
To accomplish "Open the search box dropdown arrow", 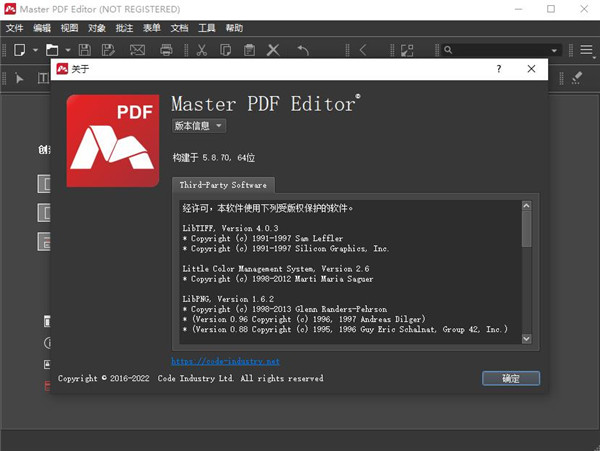I will [x=555, y=50].
